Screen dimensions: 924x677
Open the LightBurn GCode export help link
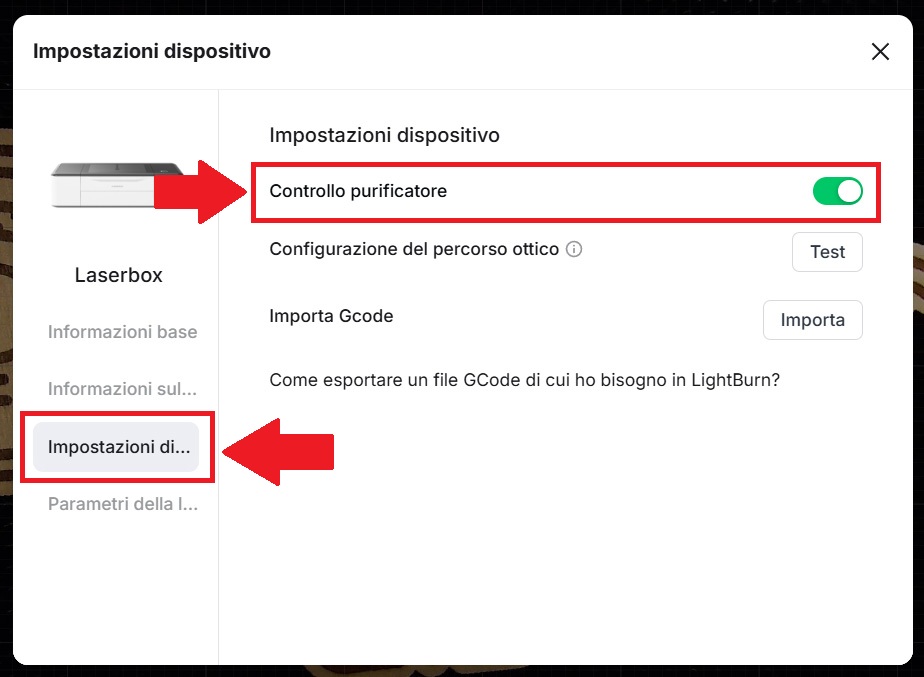pyautogui.click(x=524, y=380)
